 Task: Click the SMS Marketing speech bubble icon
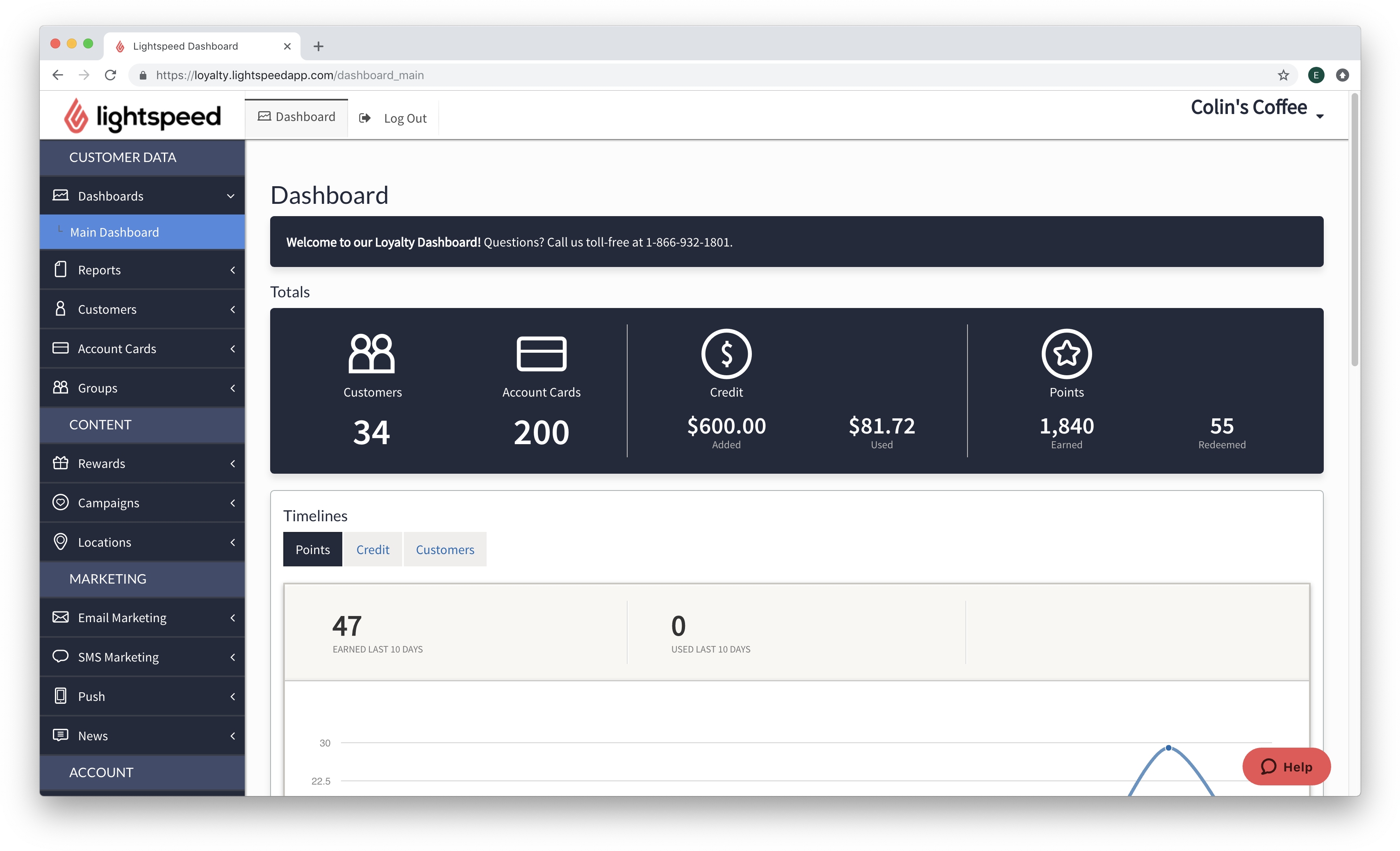[x=60, y=657]
